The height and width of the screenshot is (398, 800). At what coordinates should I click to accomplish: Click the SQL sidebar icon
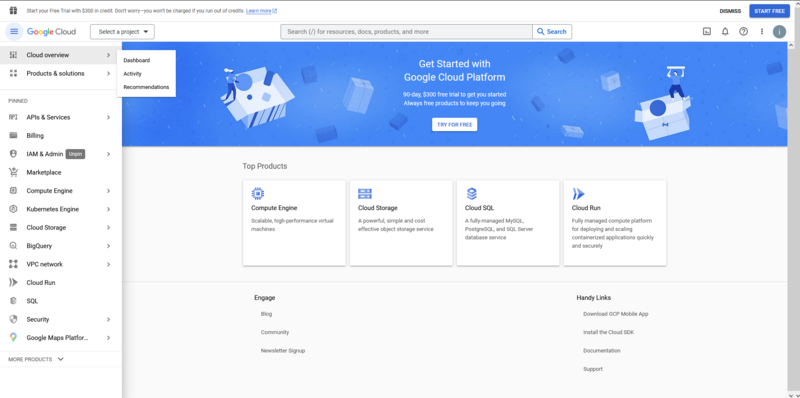(x=13, y=301)
